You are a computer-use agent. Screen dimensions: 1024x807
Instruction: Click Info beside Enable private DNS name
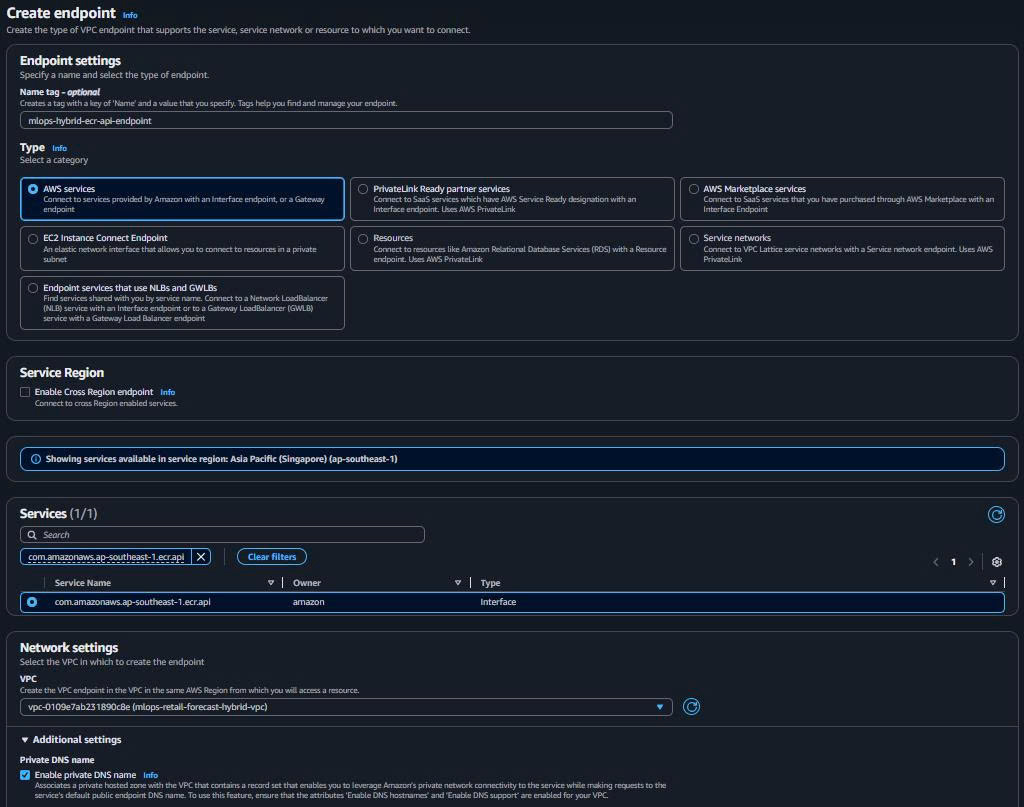click(x=150, y=774)
